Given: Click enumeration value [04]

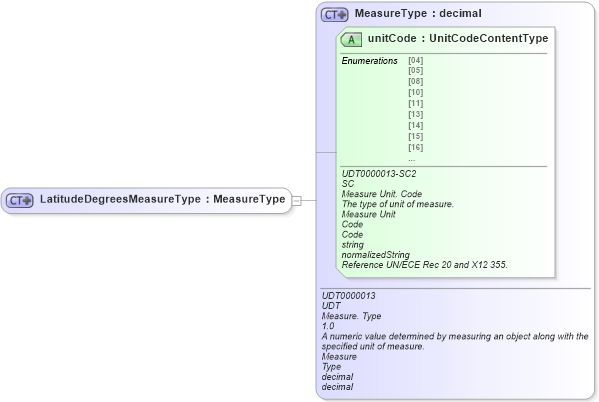Looking at the screenshot, I should point(416,60).
